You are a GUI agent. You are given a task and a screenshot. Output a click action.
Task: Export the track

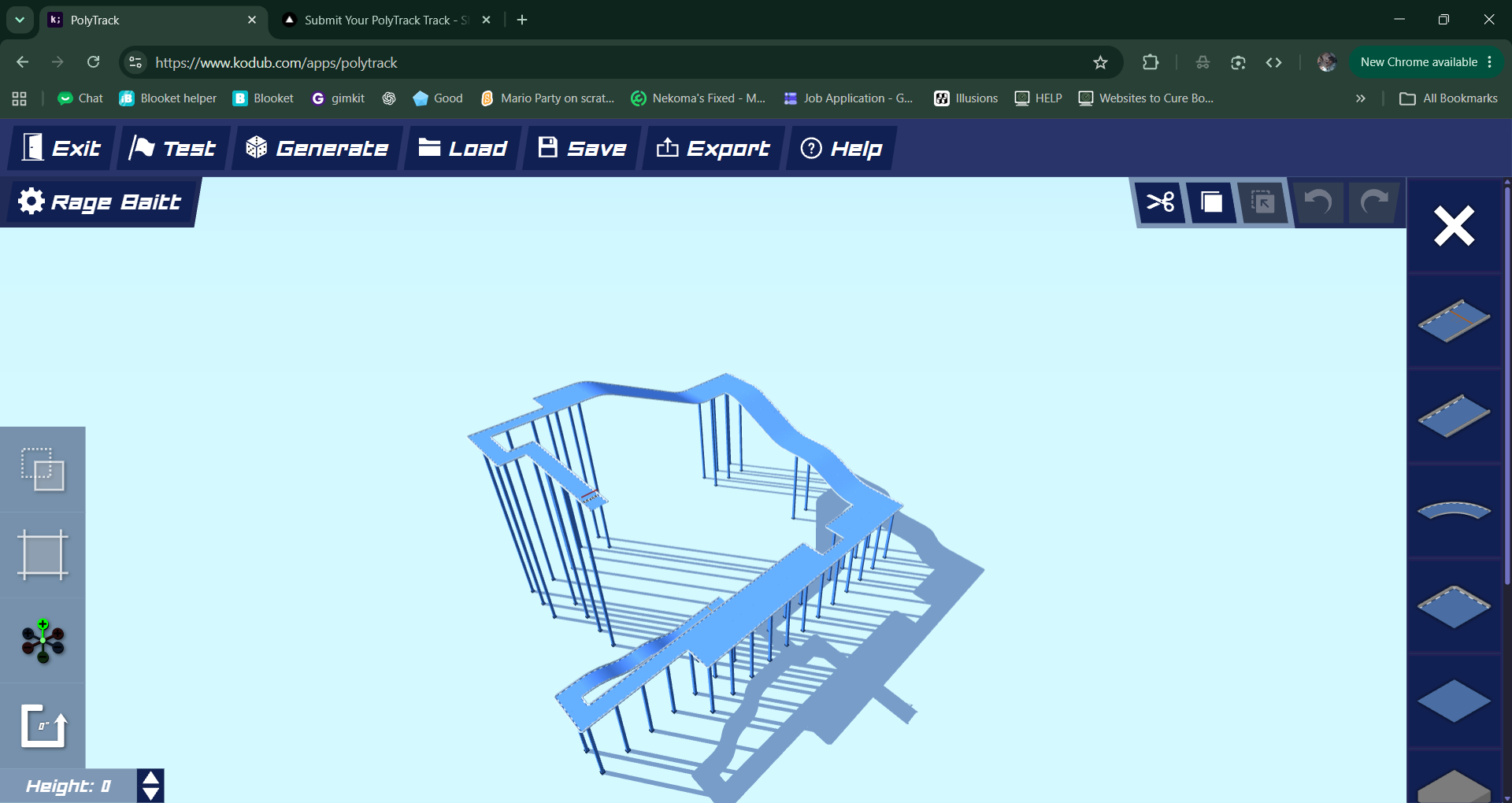click(713, 148)
